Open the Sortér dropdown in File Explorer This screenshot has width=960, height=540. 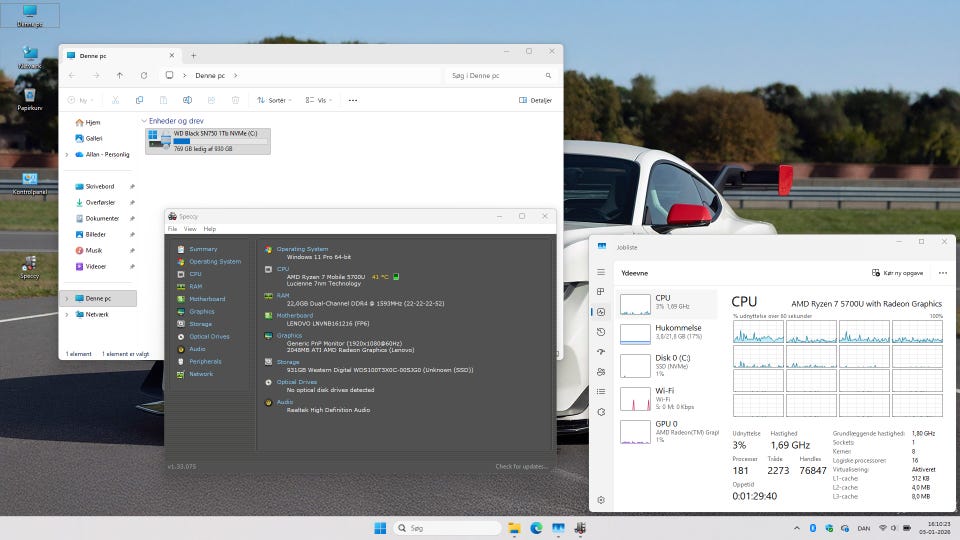[x=275, y=100]
